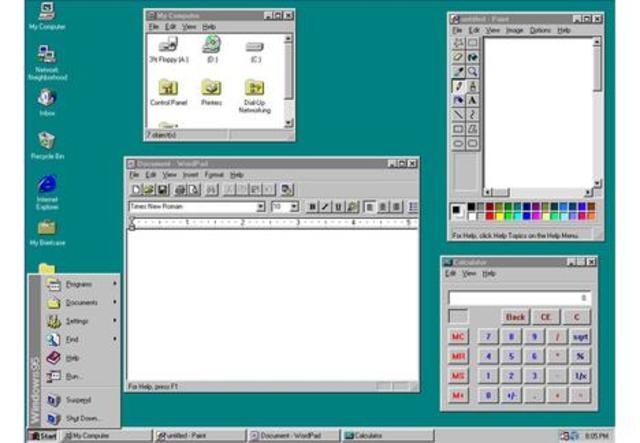Choose the Polygon tool in Paint
Image resolution: width=640 pixels, height=443 pixels.
(x=473, y=129)
